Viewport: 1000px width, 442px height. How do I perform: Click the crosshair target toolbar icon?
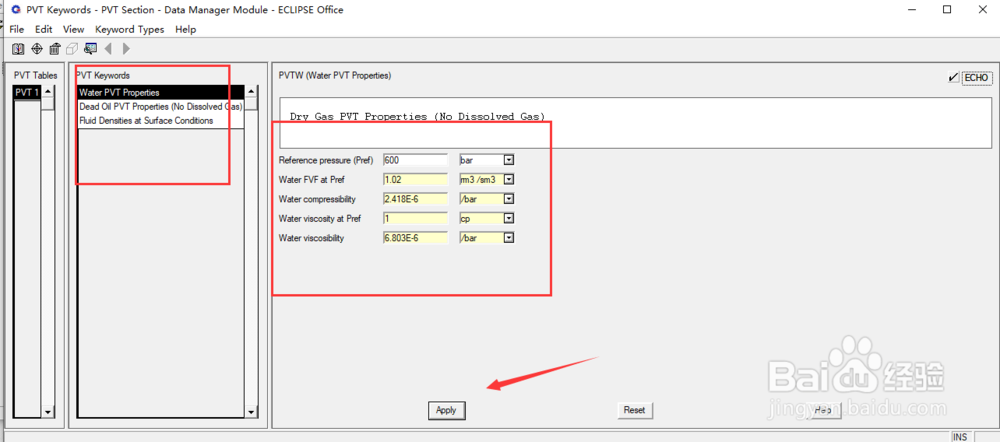tap(37, 48)
